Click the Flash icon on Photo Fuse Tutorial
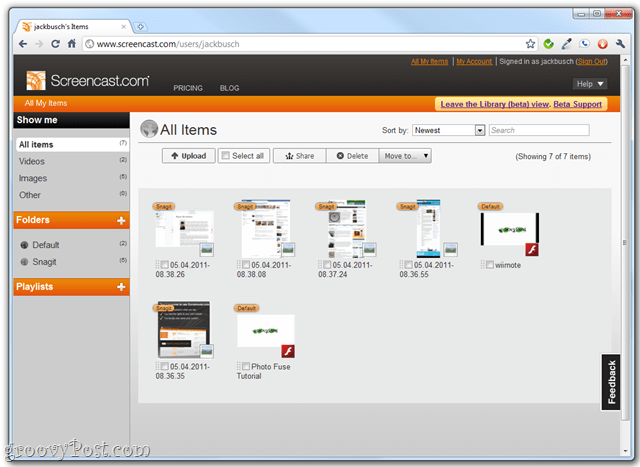Screen dimensions: 640x467 tap(288, 351)
